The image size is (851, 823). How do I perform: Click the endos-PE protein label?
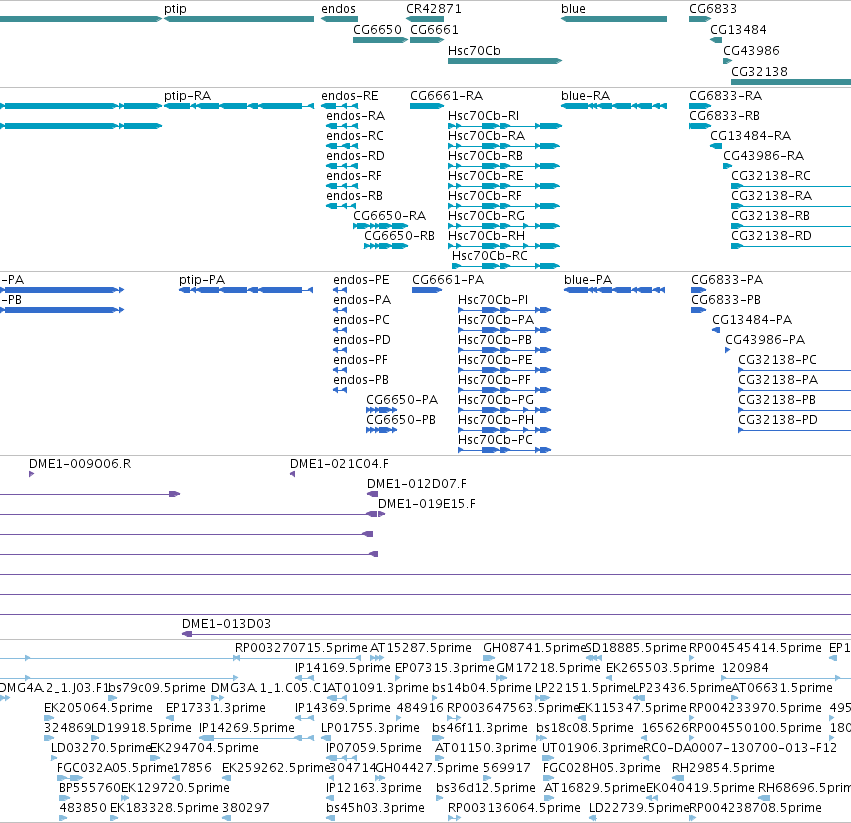tap(361, 280)
